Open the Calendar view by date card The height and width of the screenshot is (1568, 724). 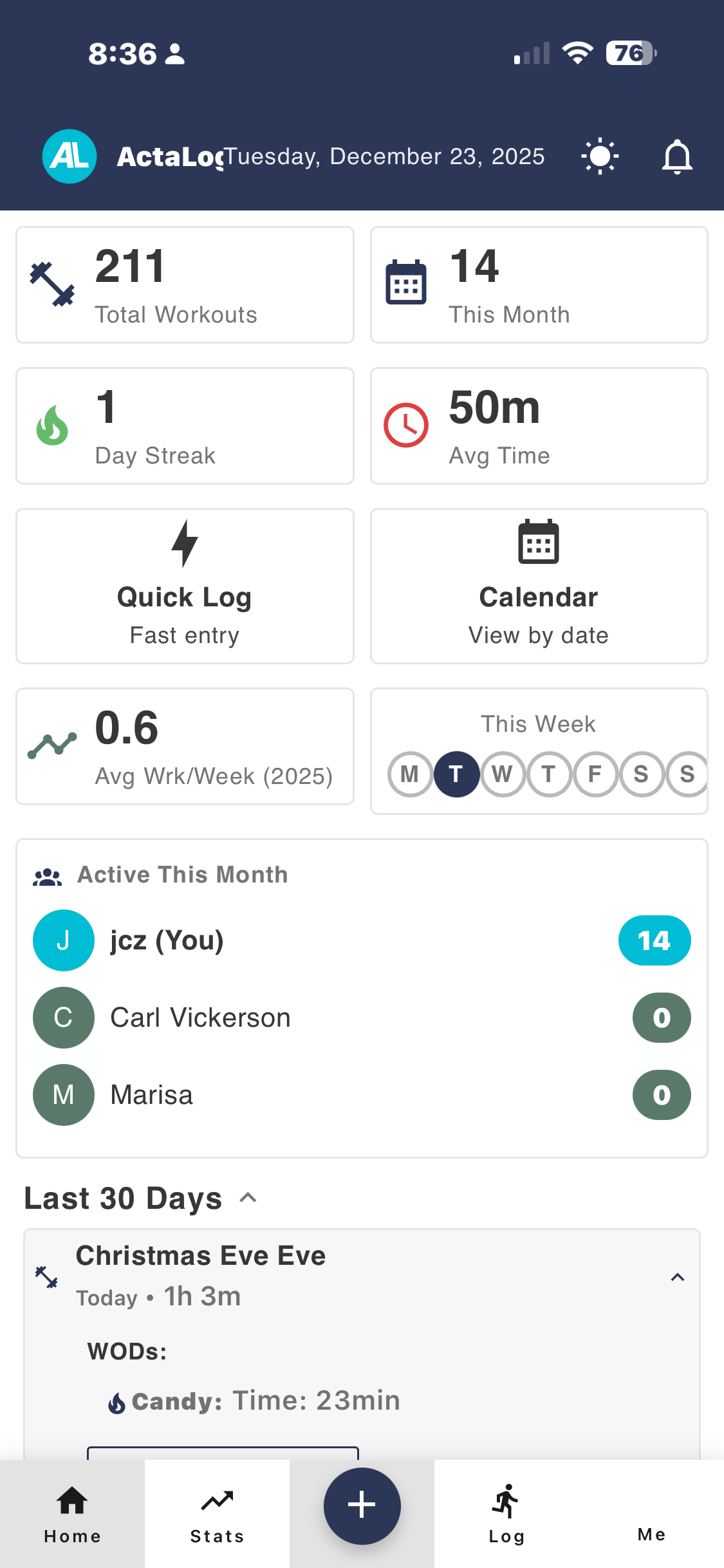[539, 586]
